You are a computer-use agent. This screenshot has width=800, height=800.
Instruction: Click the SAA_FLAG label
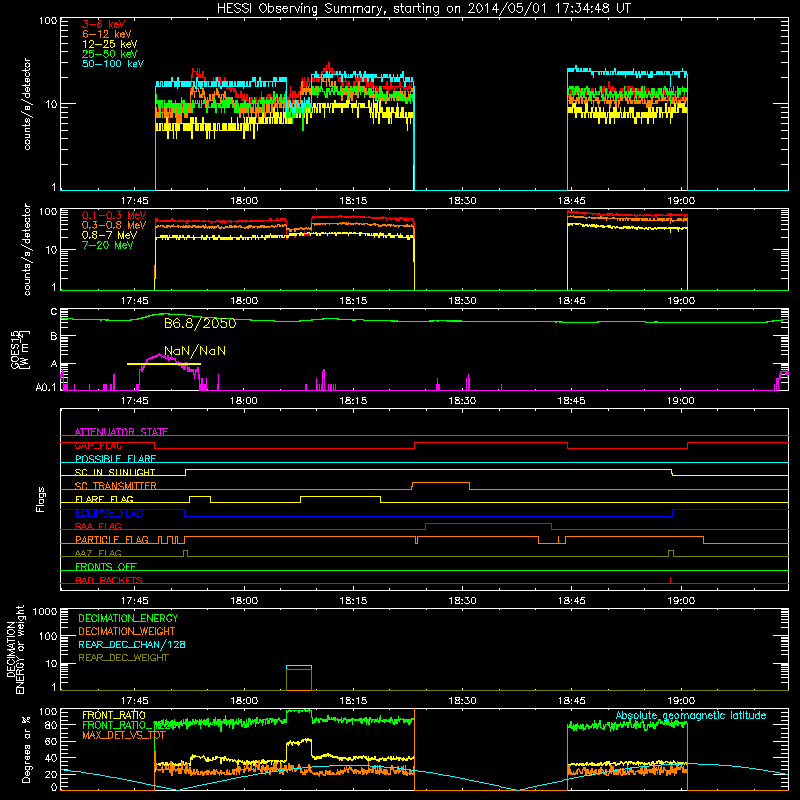(x=98, y=526)
